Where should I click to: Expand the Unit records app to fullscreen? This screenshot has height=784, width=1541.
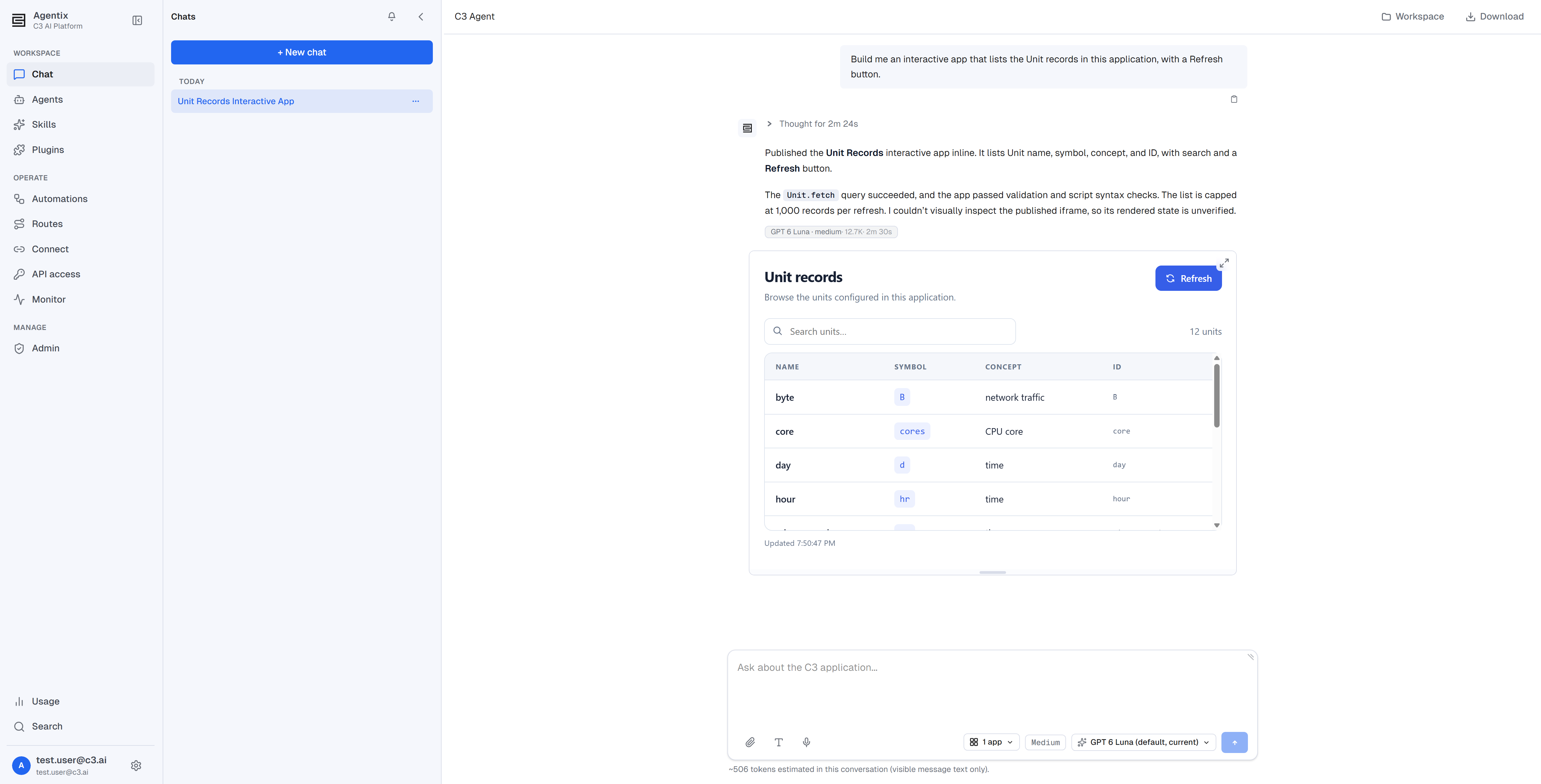pyautogui.click(x=1224, y=263)
